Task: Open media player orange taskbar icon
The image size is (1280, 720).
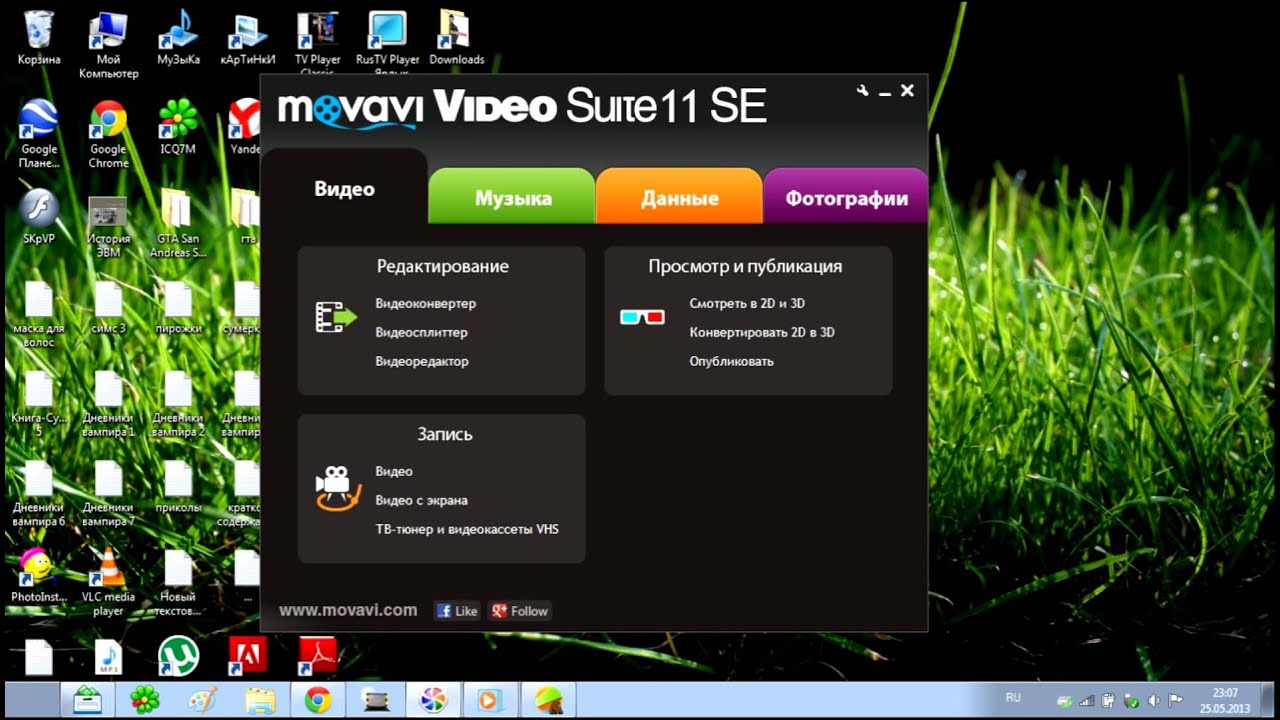Action: coord(491,699)
